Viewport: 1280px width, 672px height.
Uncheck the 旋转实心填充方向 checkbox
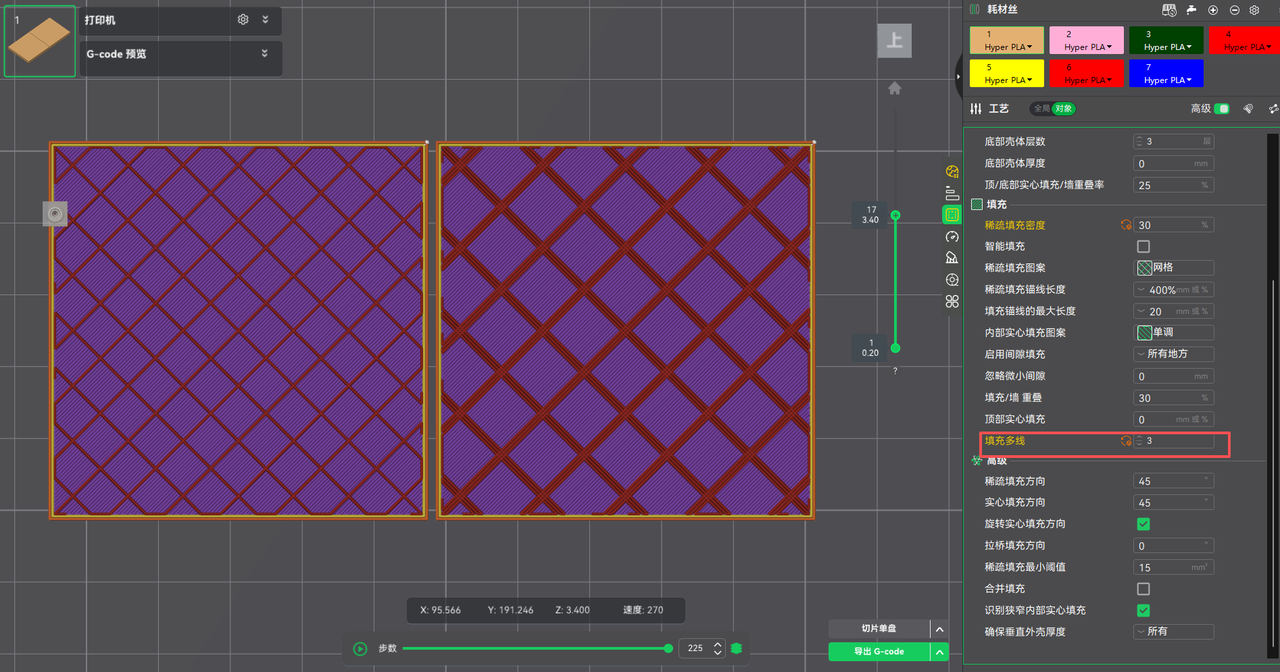click(1143, 524)
